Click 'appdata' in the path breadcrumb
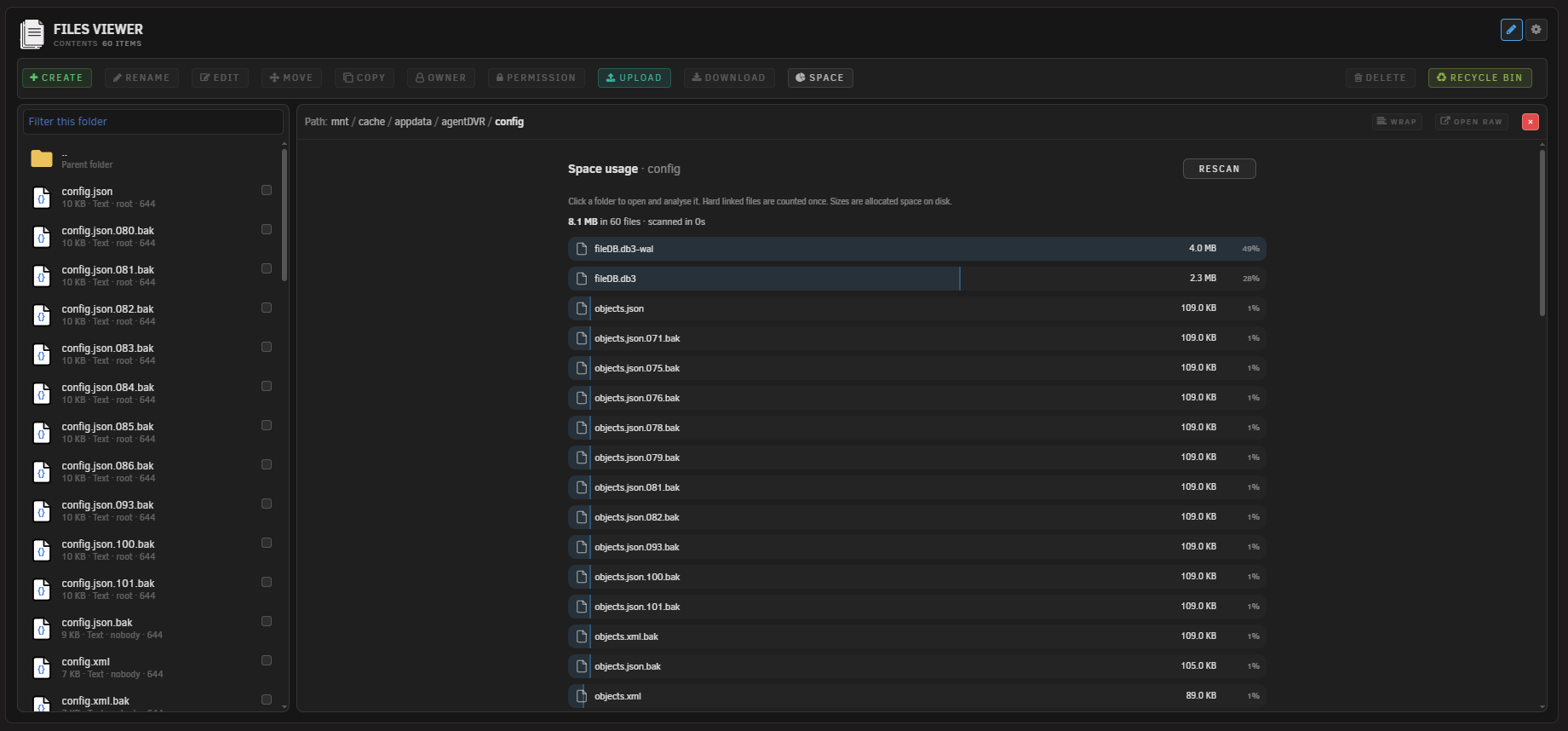This screenshot has width=1568, height=731. click(413, 122)
